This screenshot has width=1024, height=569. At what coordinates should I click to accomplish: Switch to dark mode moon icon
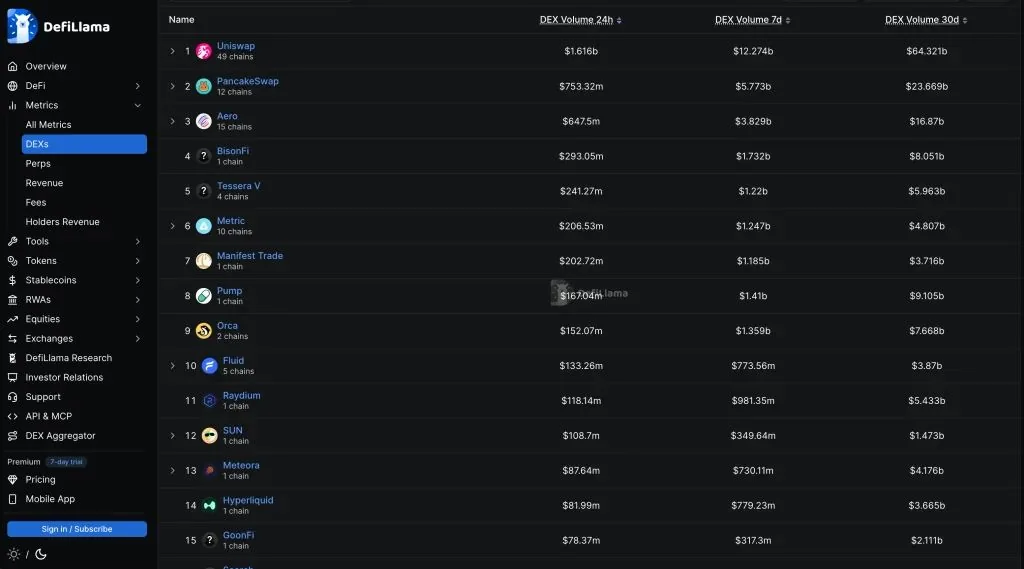click(40, 554)
